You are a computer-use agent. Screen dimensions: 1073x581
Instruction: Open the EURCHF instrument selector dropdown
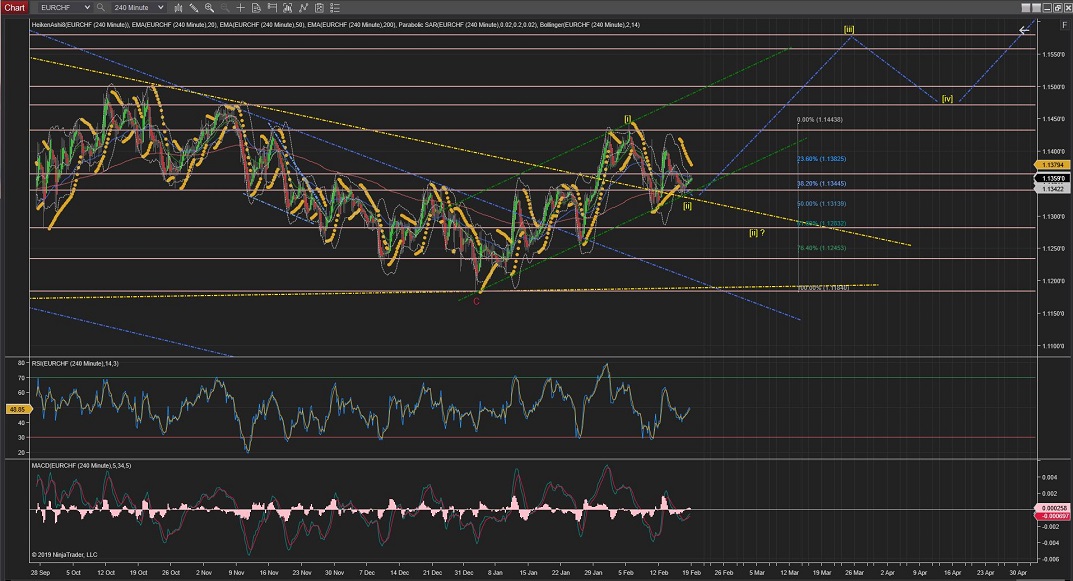[x=64, y=8]
